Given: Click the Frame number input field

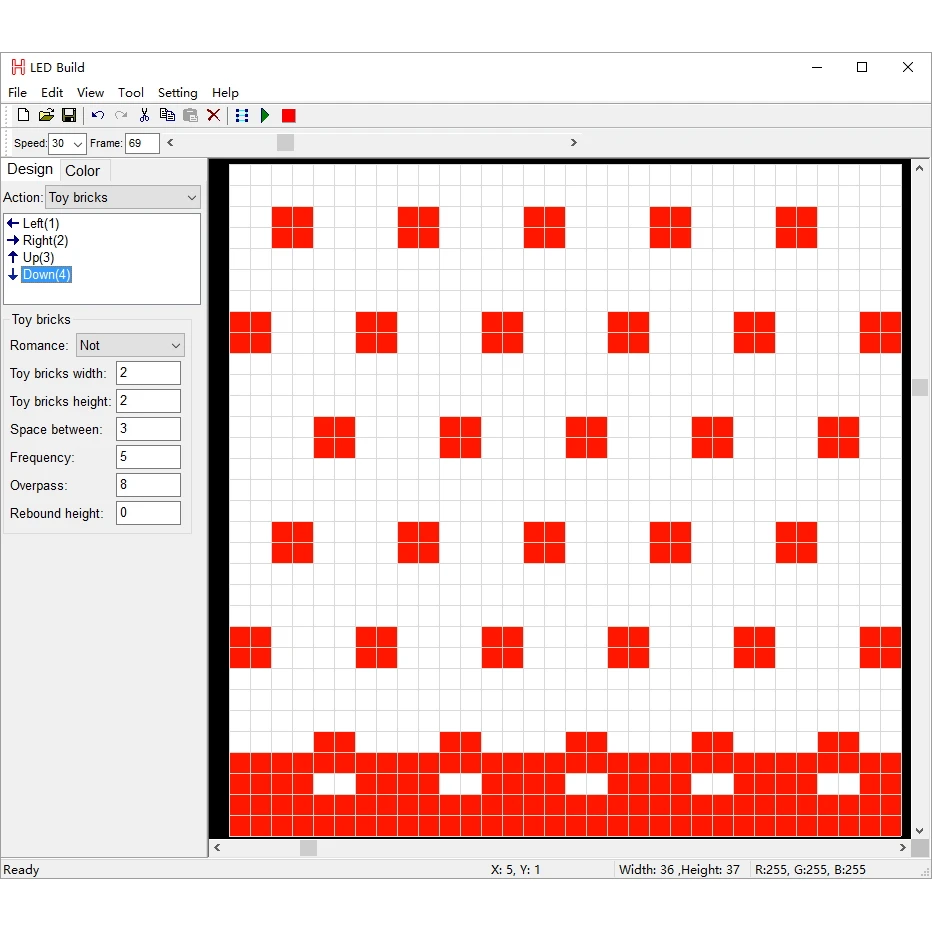Looking at the screenshot, I should pyautogui.click(x=142, y=143).
